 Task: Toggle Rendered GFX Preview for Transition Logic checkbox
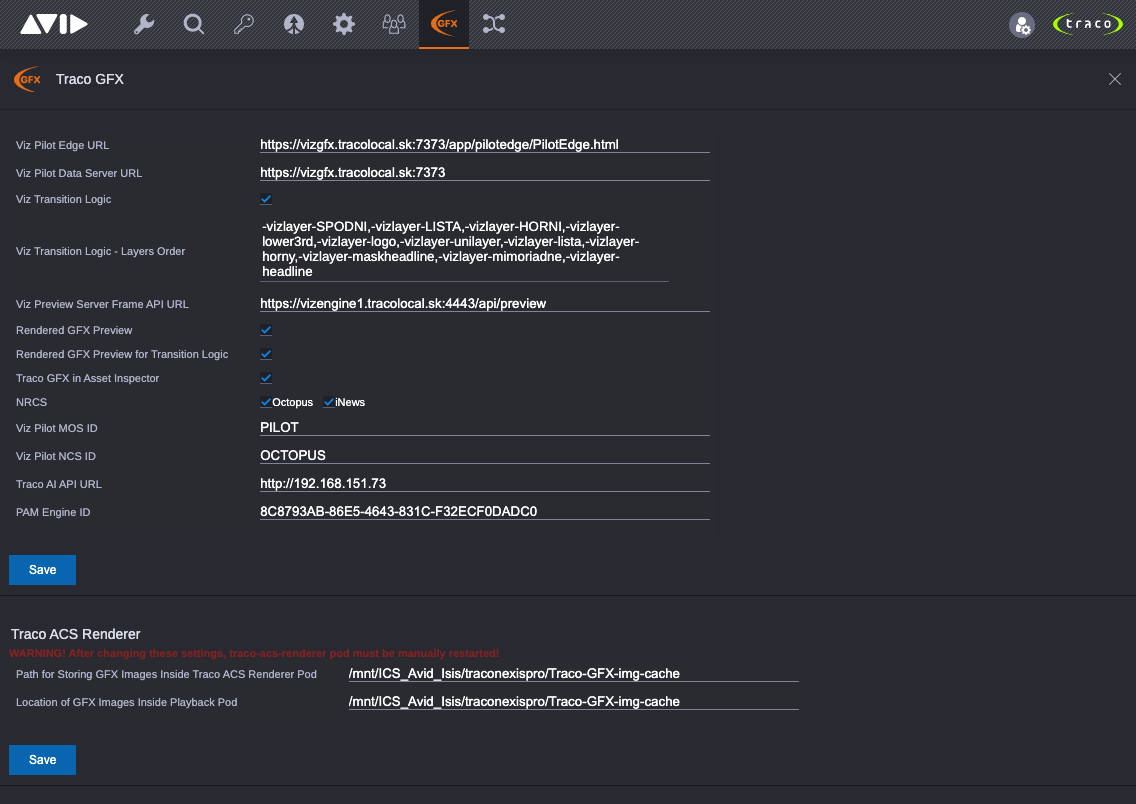266,354
